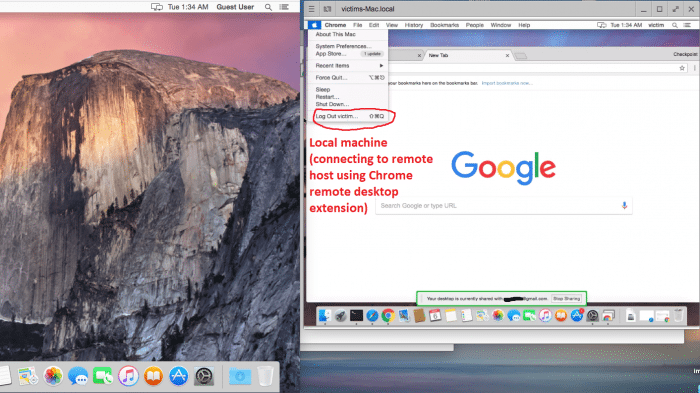Open FaceTime in remote dock
Screen dimensions: 700x393
coord(529,316)
